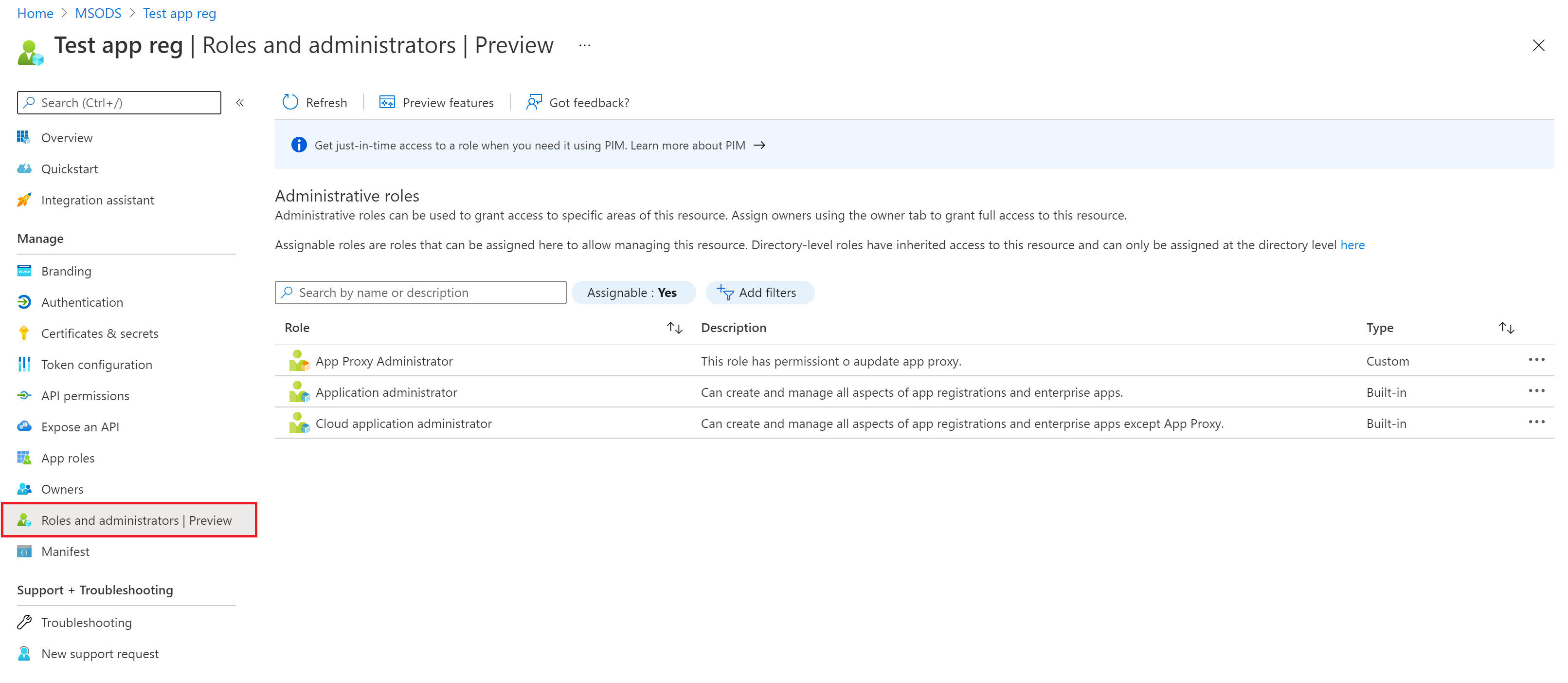Image resolution: width=1568 pixels, height=683 pixels.
Task: Click the Roles and administrators Preview icon
Action: click(23, 520)
